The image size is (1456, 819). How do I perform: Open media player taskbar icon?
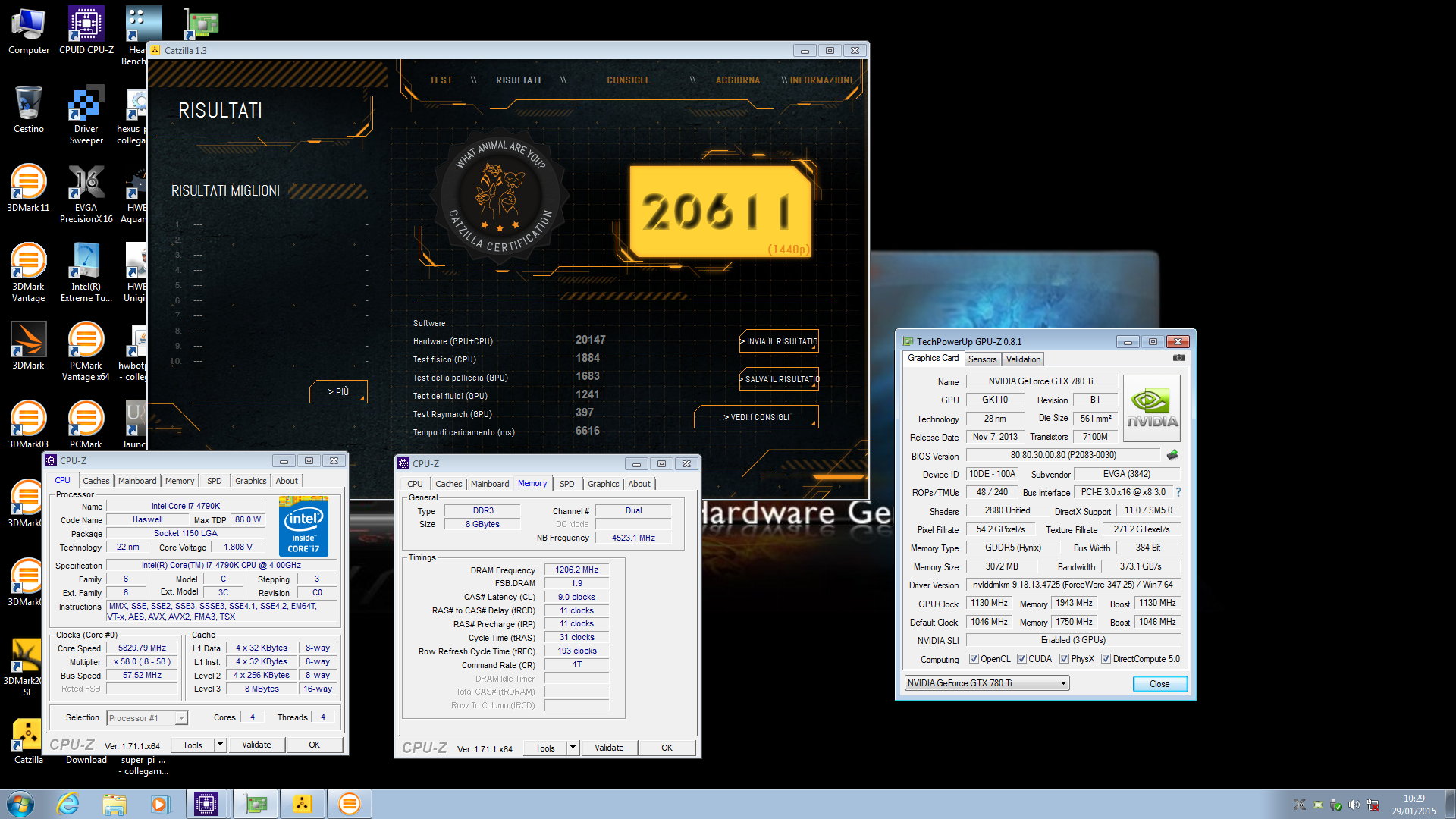160,804
